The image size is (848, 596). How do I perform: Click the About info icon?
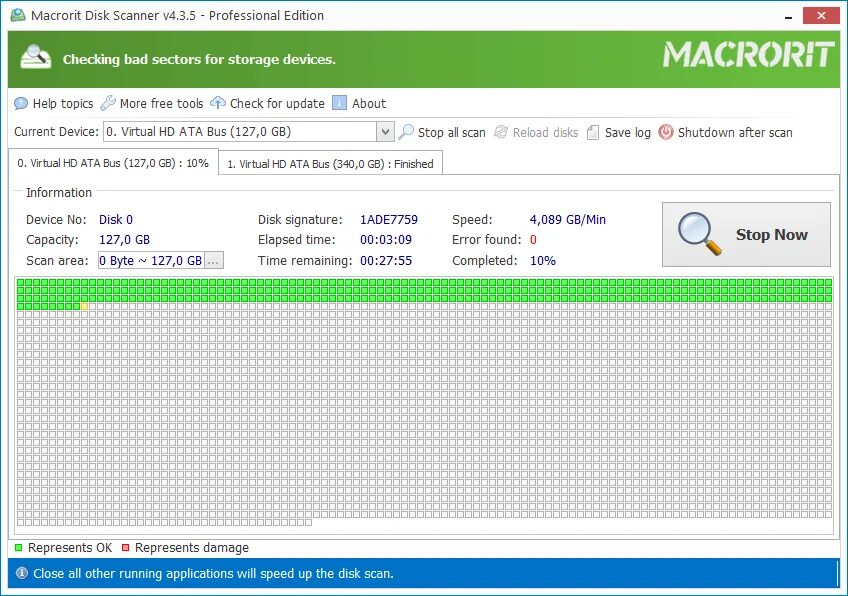click(339, 103)
